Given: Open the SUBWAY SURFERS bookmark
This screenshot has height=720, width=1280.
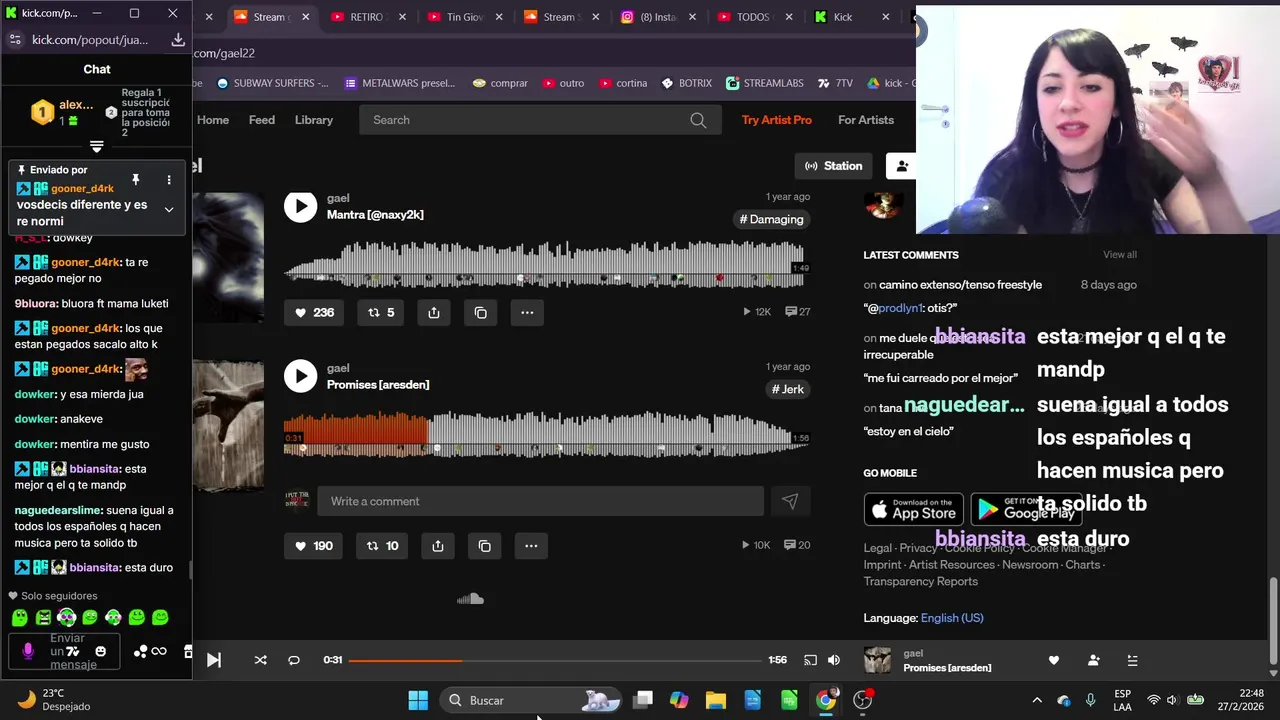Looking at the screenshot, I should (272, 83).
